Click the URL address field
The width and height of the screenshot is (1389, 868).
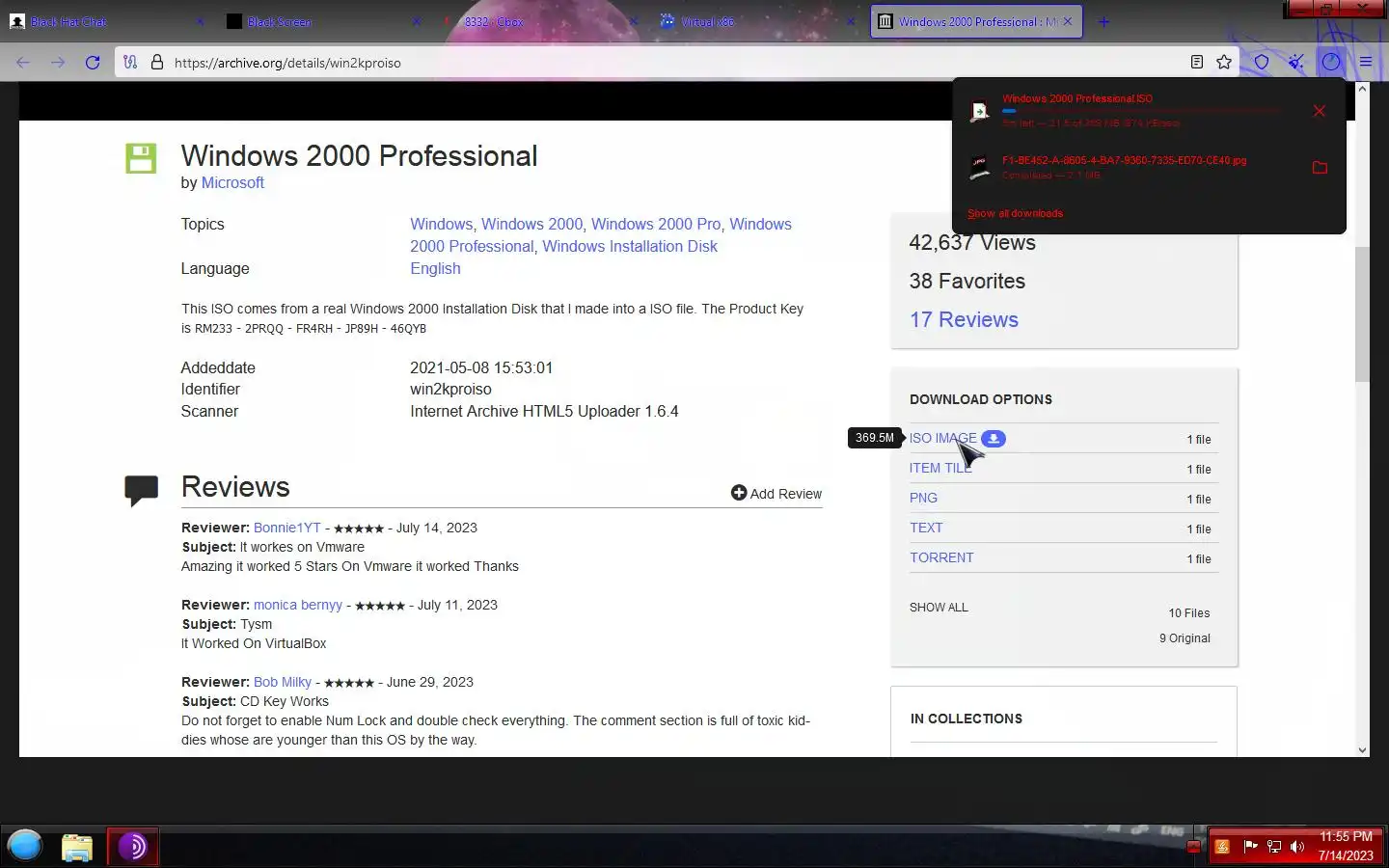point(675,63)
